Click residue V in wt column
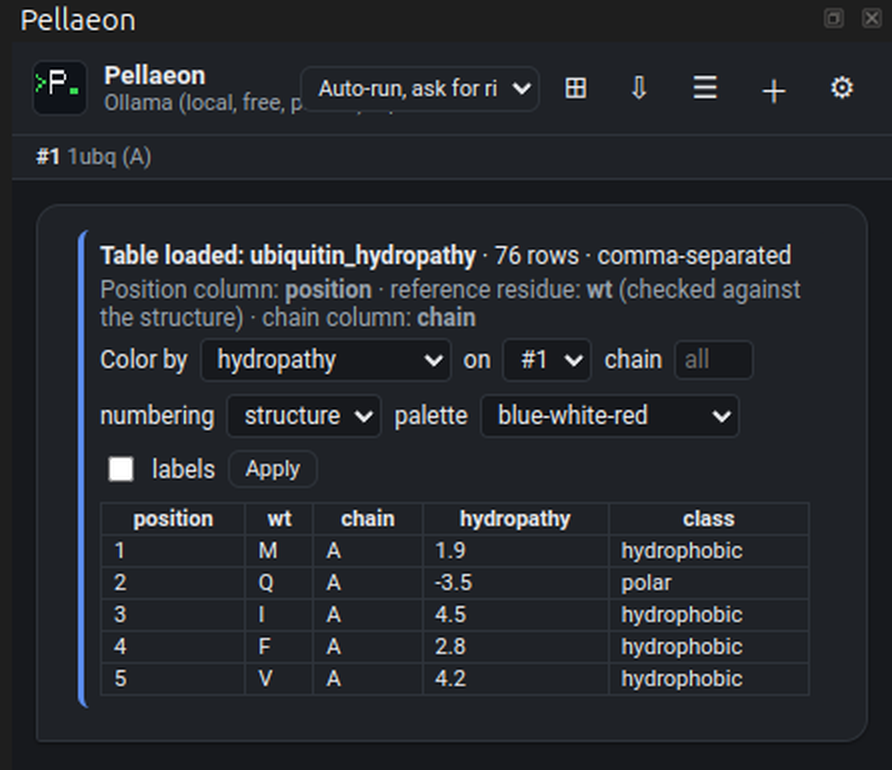The height and width of the screenshot is (770, 892). [x=266, y=678]
